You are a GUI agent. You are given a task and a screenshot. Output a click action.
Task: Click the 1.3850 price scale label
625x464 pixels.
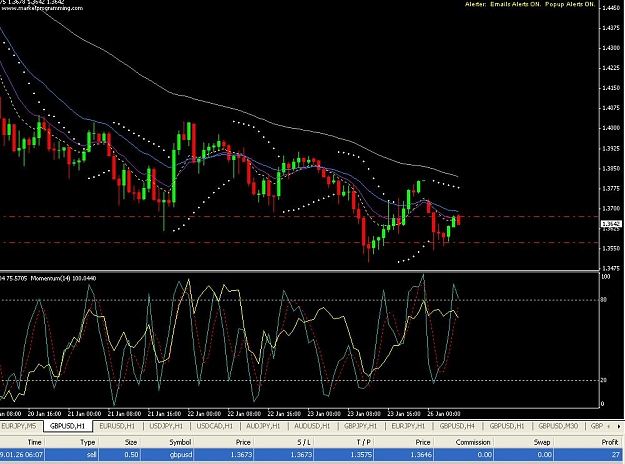[x=612, y=168]
